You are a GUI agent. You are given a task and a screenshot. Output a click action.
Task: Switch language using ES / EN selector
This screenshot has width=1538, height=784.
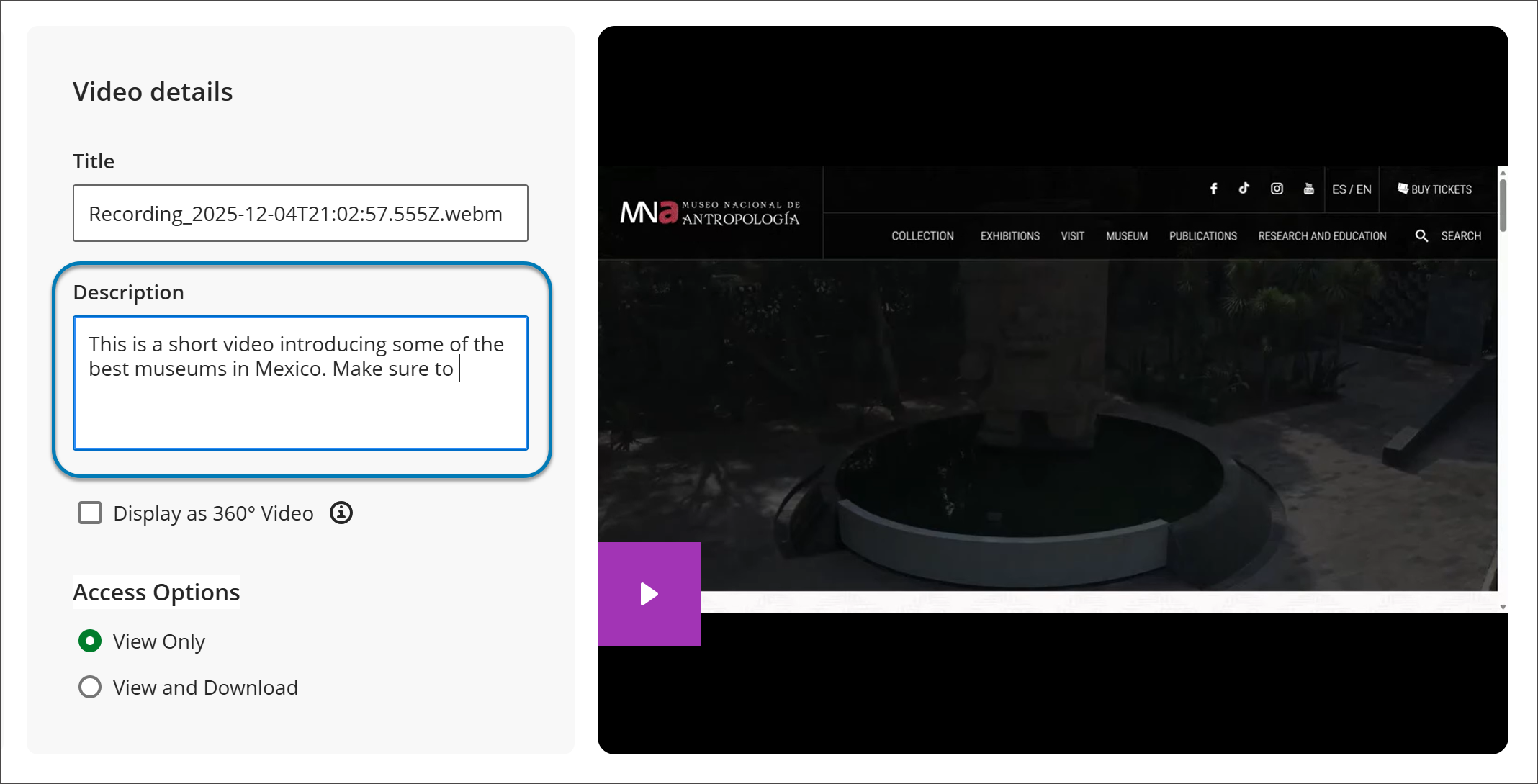[1352, 189]
